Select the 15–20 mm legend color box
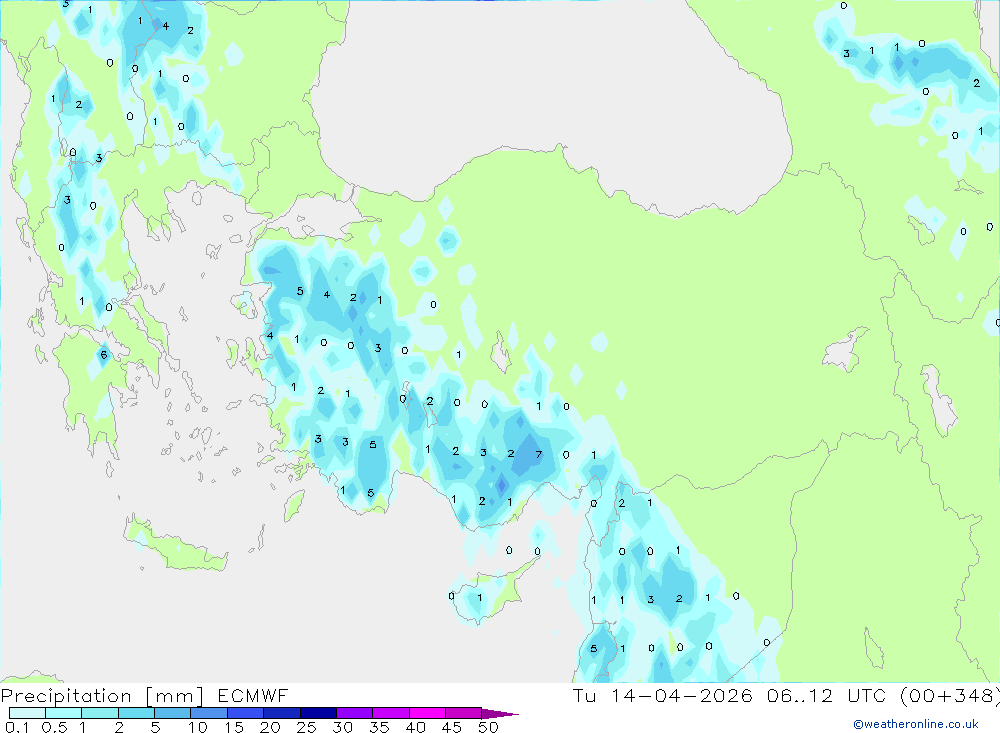The image size is (1000, 733). point(245,713)
